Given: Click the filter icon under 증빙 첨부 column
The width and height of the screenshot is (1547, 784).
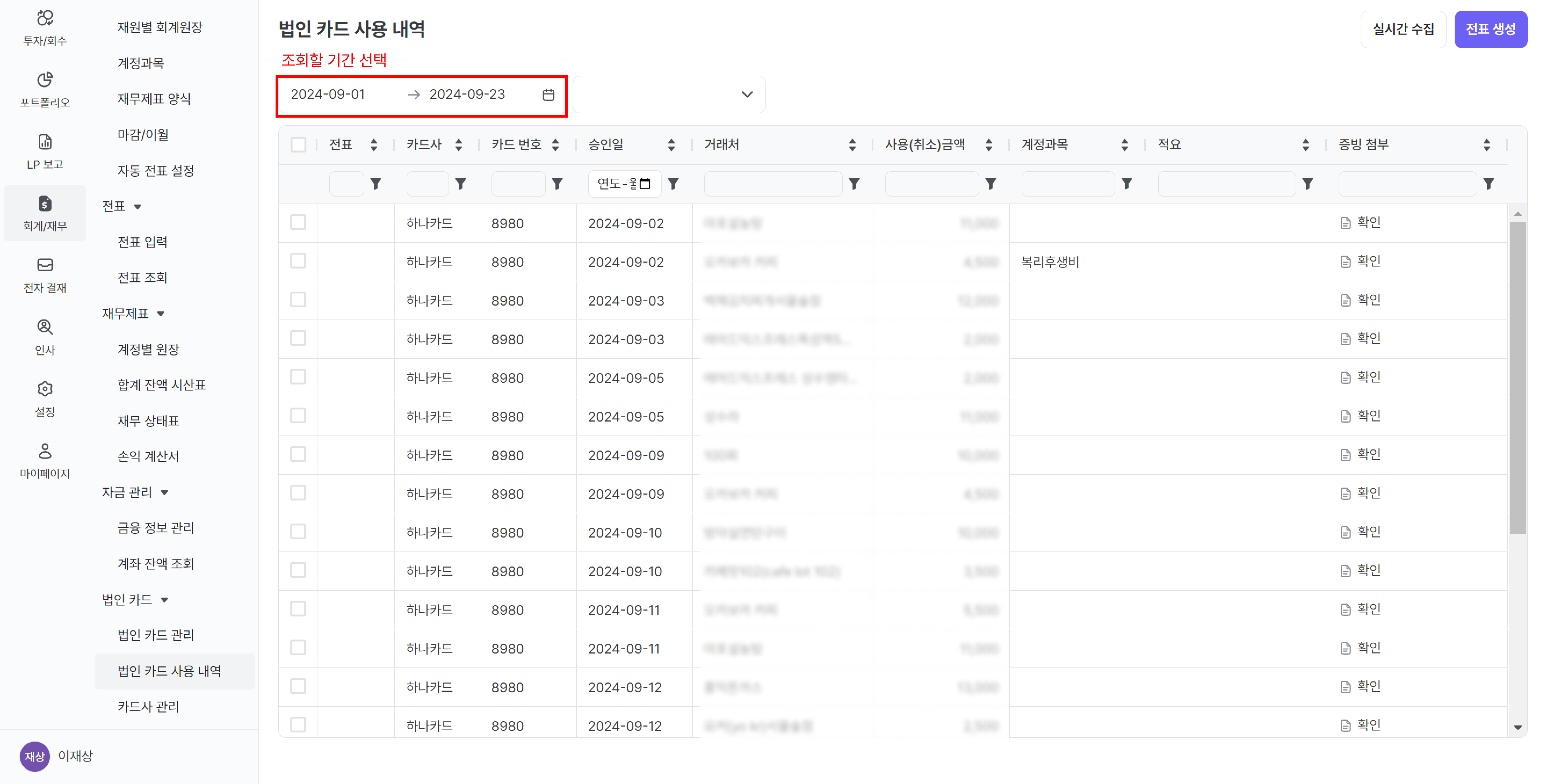Looking at the screenshot, I should click(x=1488, y=184).
